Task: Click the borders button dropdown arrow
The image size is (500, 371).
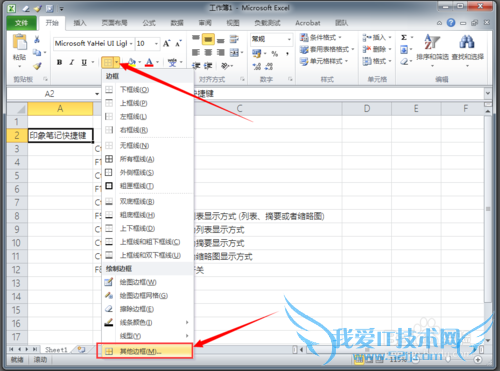Action: pos(117,62)
